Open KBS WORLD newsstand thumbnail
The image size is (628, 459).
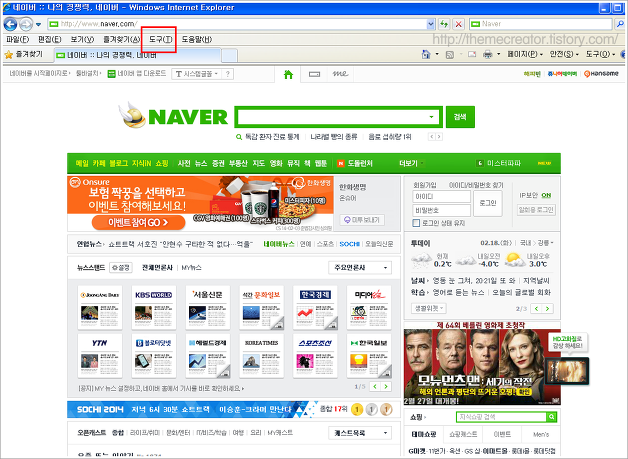click(154, 308)
